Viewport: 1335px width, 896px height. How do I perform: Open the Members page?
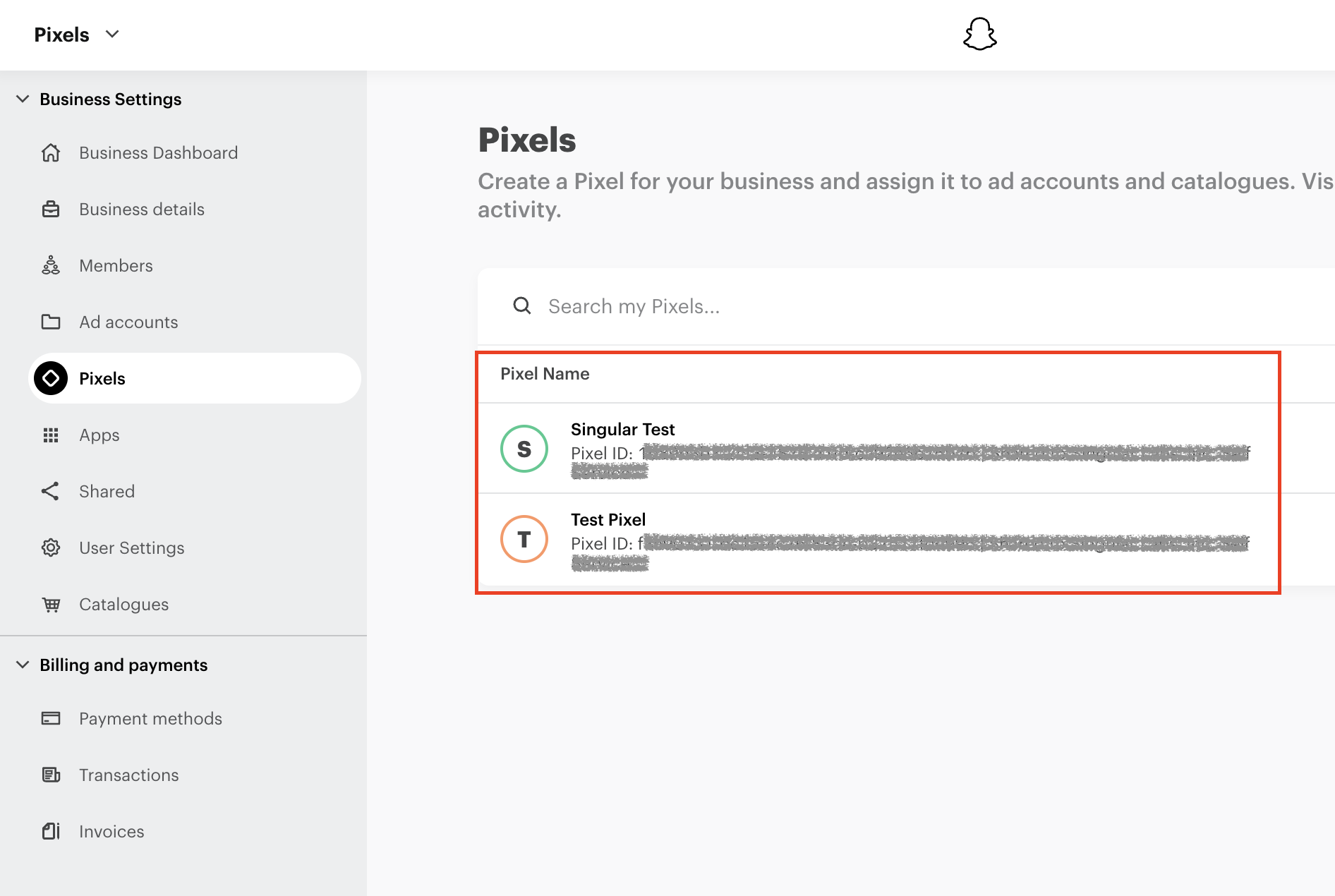(116, 265)
